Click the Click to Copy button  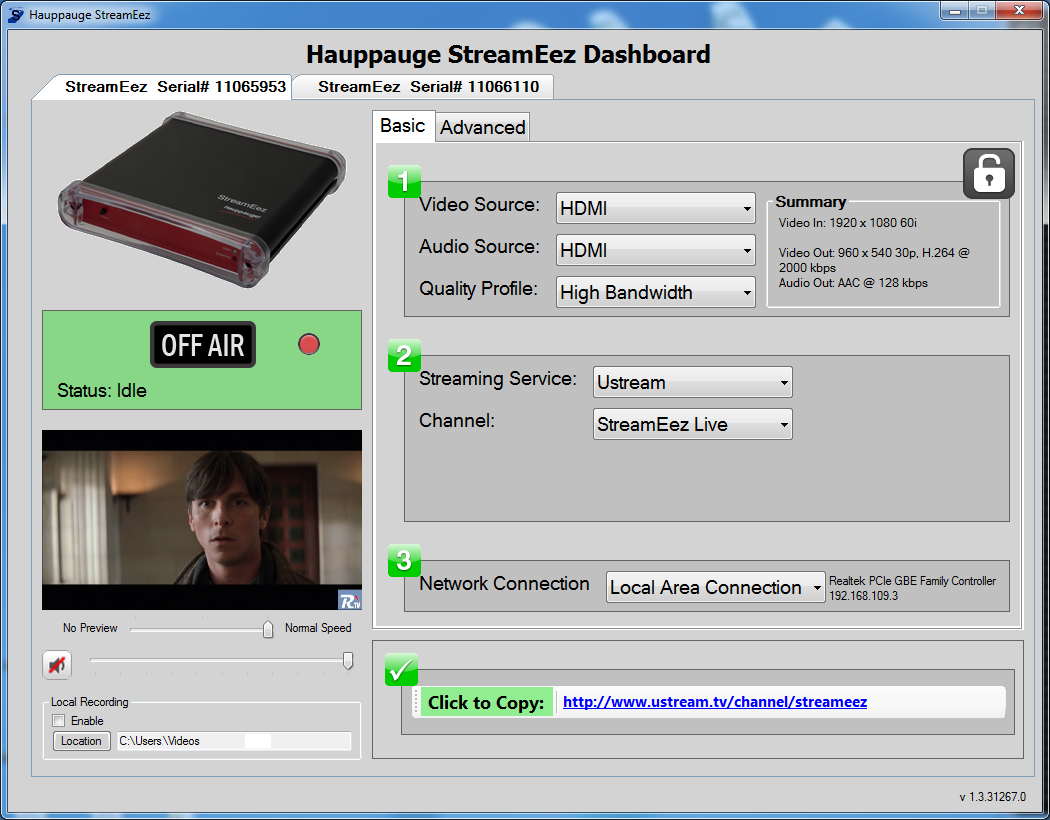(487, 702)
